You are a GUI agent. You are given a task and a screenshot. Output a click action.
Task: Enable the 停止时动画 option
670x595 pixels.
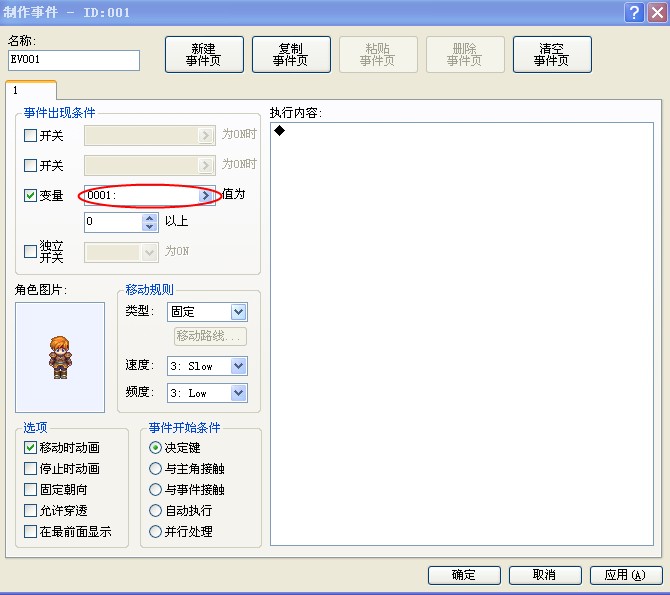tap(30, 468)
